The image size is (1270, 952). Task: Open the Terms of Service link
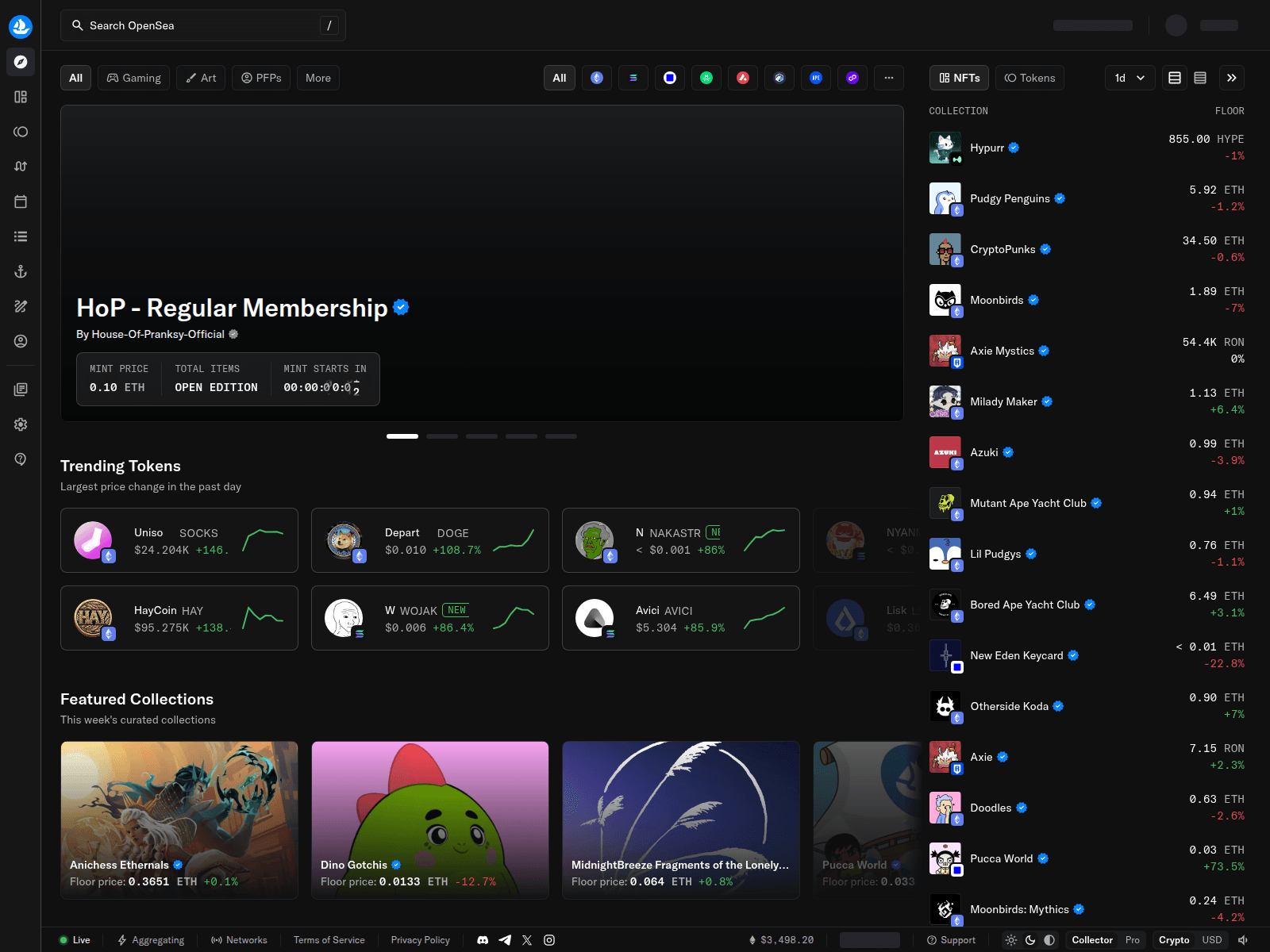point(329,940)
